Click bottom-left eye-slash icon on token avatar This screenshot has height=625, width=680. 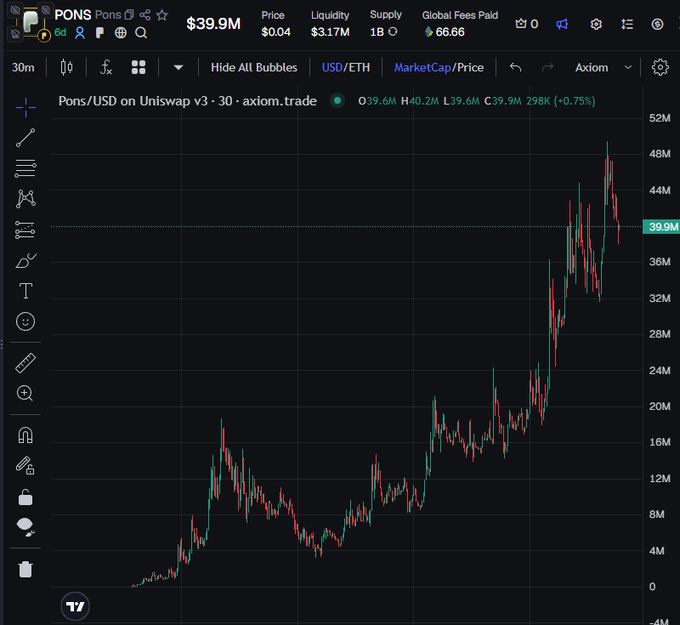click(15, 34)
